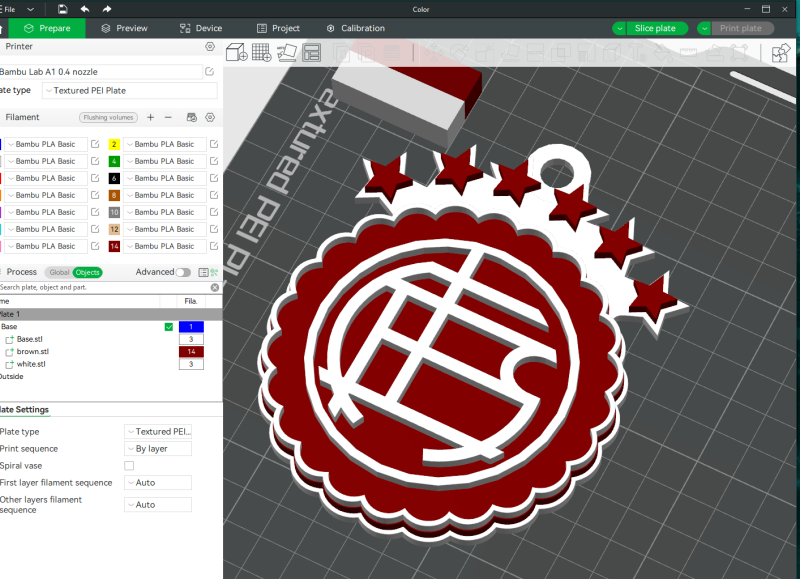Open the Textured PEI Plate type dropdown

click(x=130, y=90)
